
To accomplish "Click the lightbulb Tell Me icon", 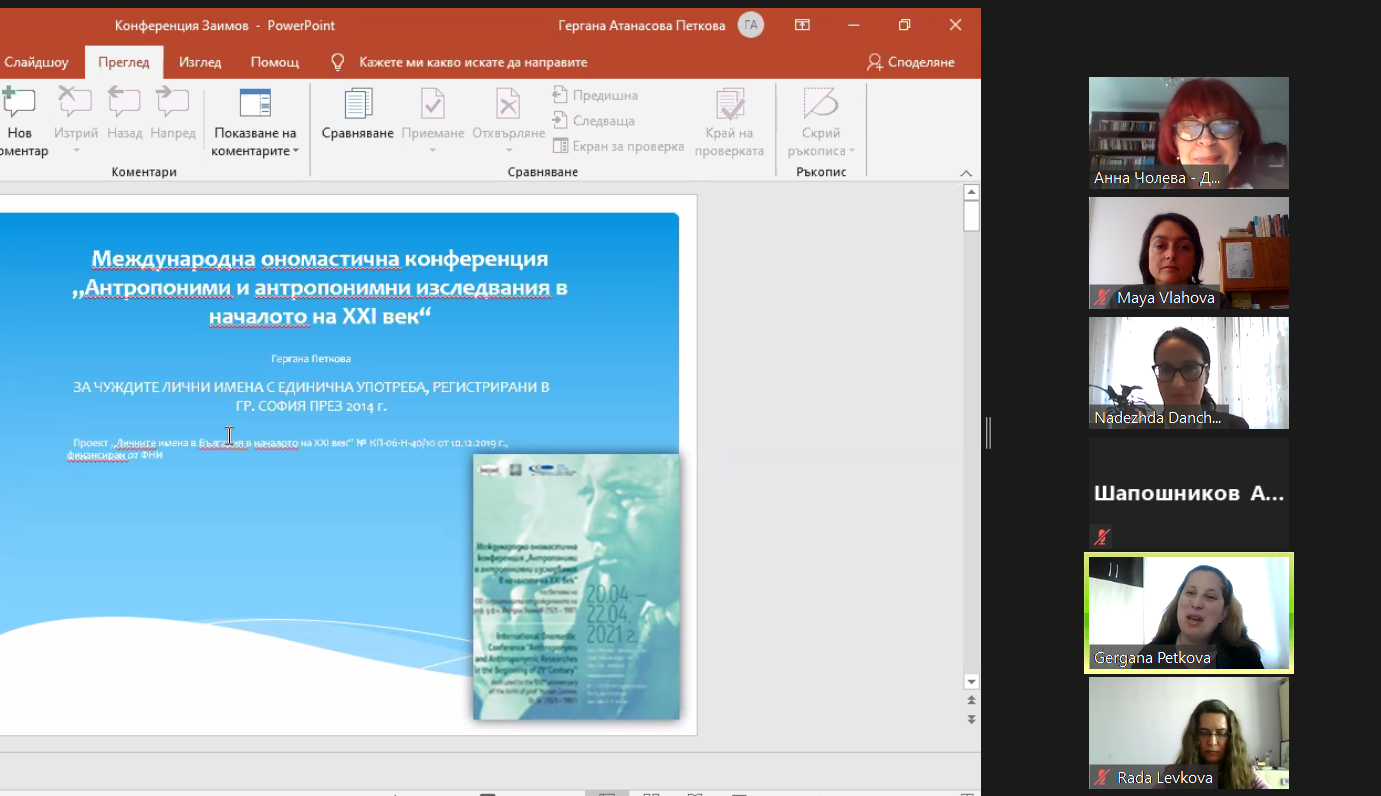I will (x=338, y=62).
